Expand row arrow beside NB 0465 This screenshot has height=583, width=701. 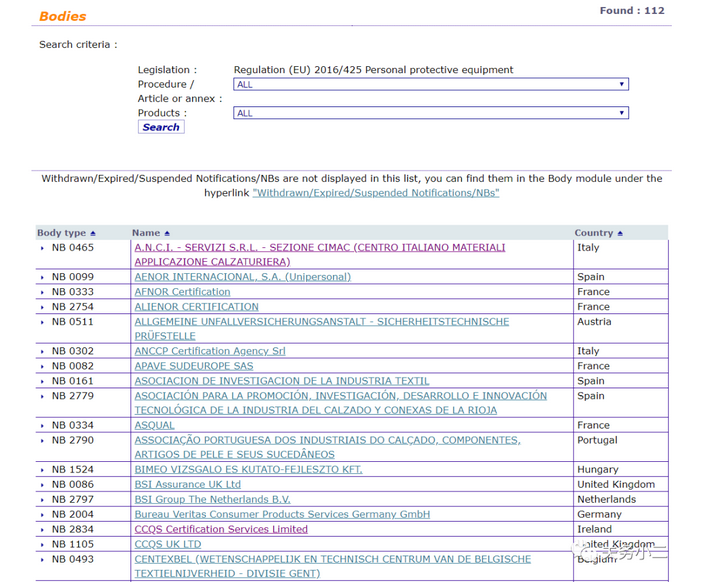[43, 248]
